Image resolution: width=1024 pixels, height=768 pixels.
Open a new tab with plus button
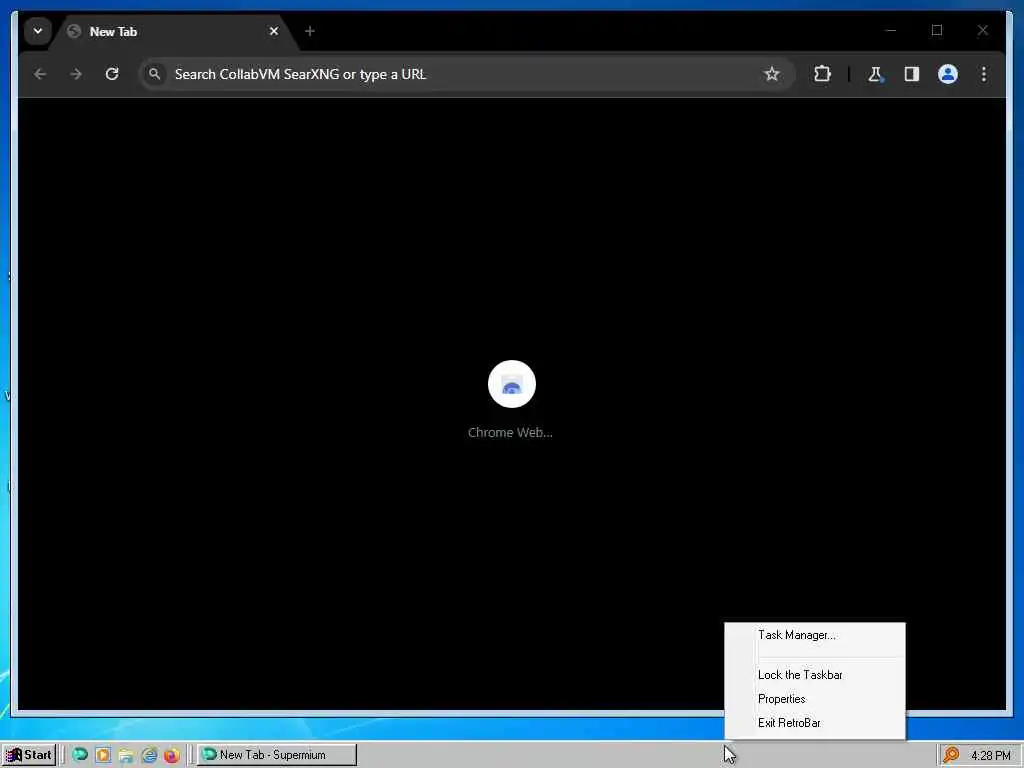point(310,31)
